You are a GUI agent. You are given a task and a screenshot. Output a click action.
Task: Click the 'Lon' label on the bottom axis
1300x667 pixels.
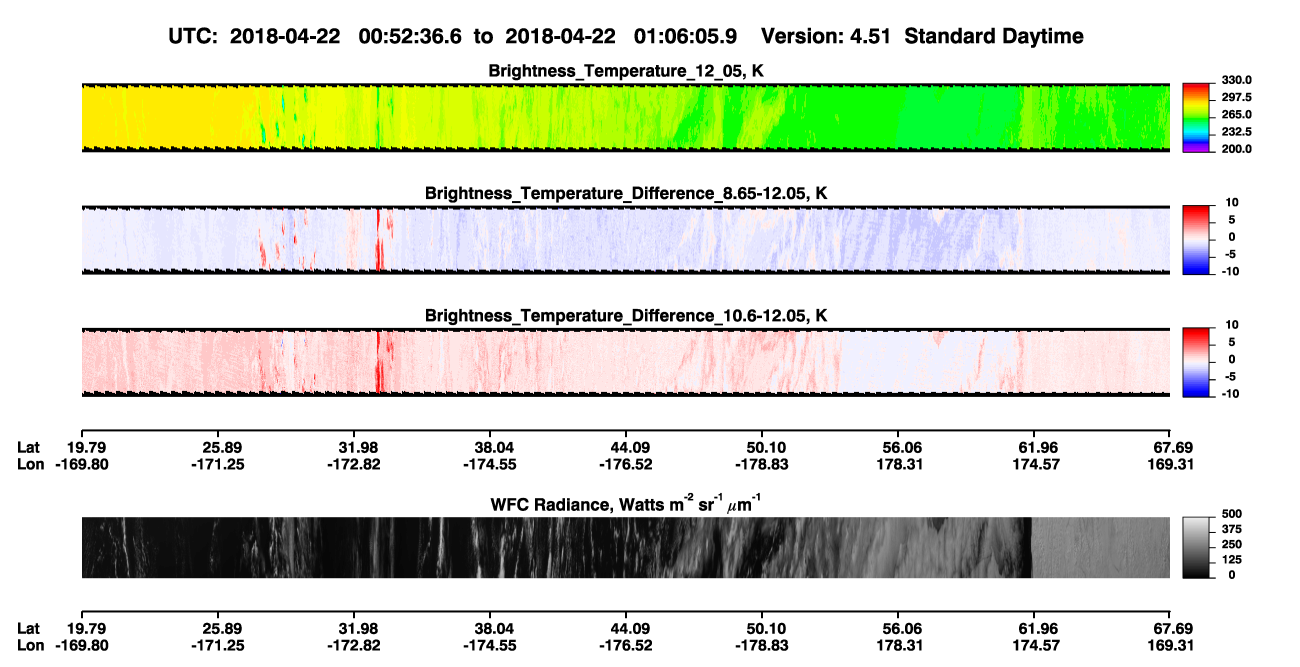pyautogui.click(x=31, y=645)
